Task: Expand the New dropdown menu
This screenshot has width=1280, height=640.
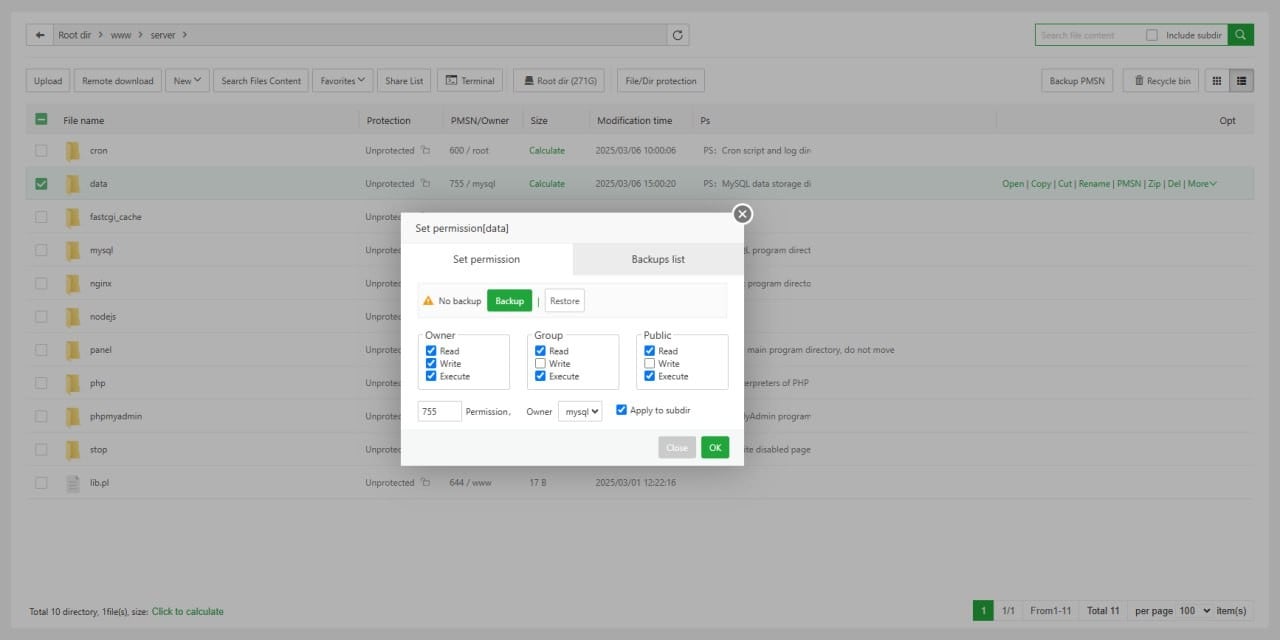Action: 187,81
